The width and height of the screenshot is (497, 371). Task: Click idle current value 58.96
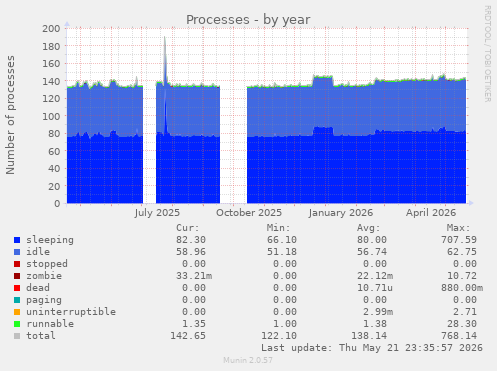191,252
